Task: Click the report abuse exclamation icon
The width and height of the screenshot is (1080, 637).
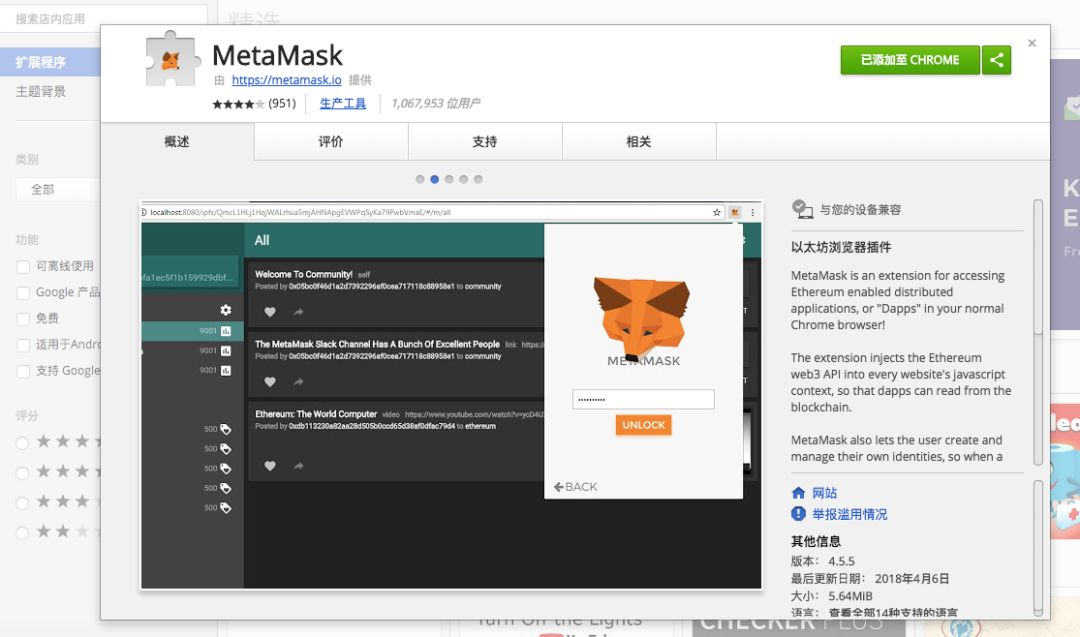Action: (x=798, y=514)
